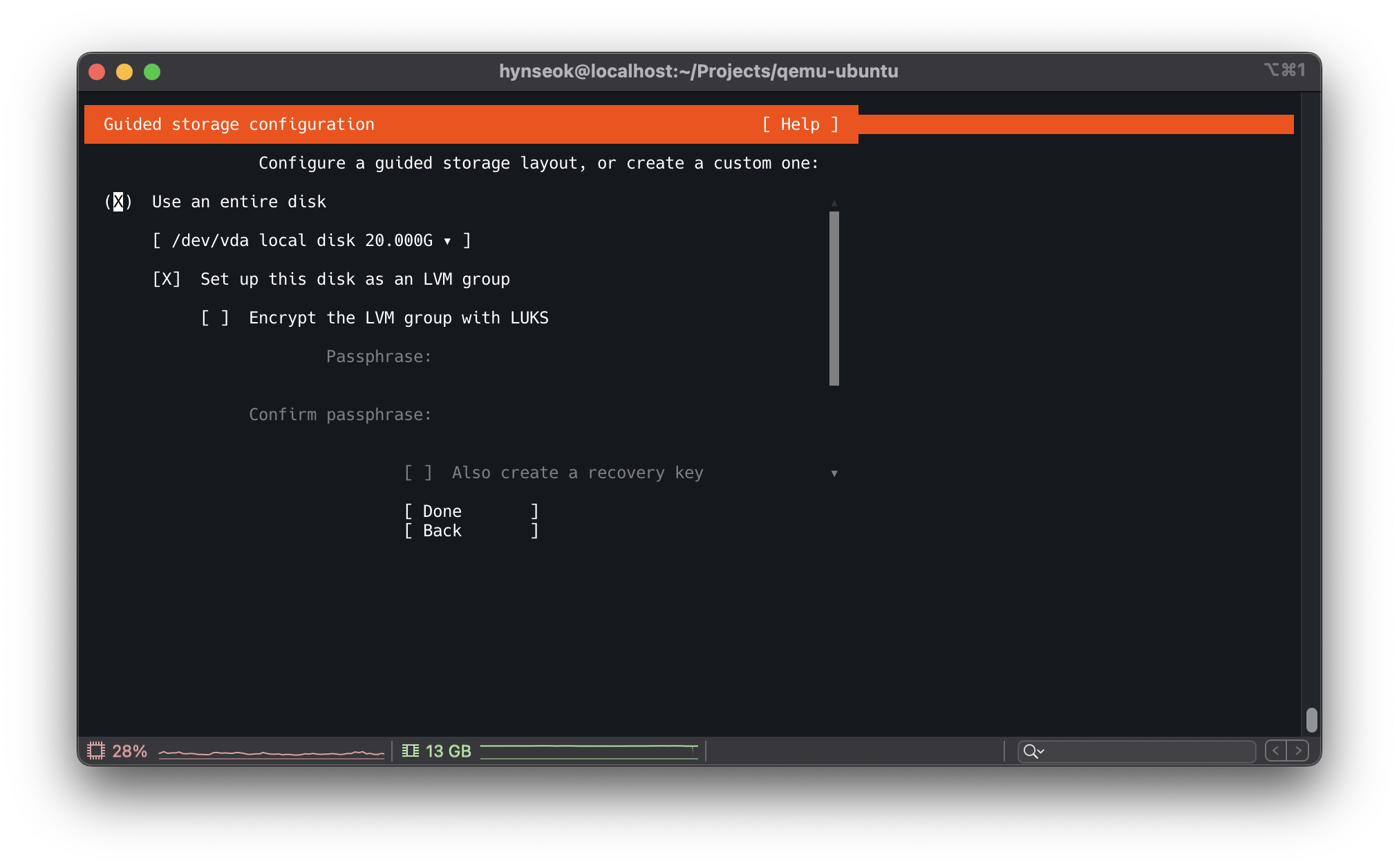Click the gray installer list scrollbar thumb
Viewport: 1399px width, 868px height.
834,299
